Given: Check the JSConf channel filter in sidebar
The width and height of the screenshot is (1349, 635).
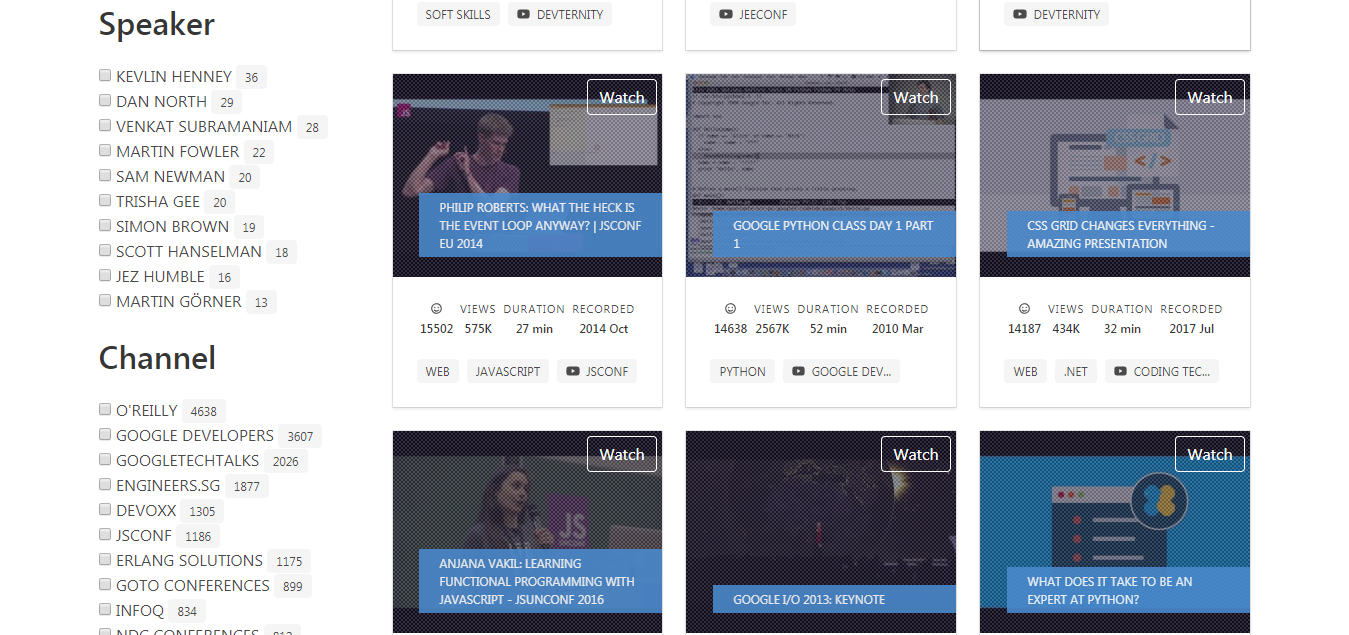Looking at the screenshot, I should [105, 535].
